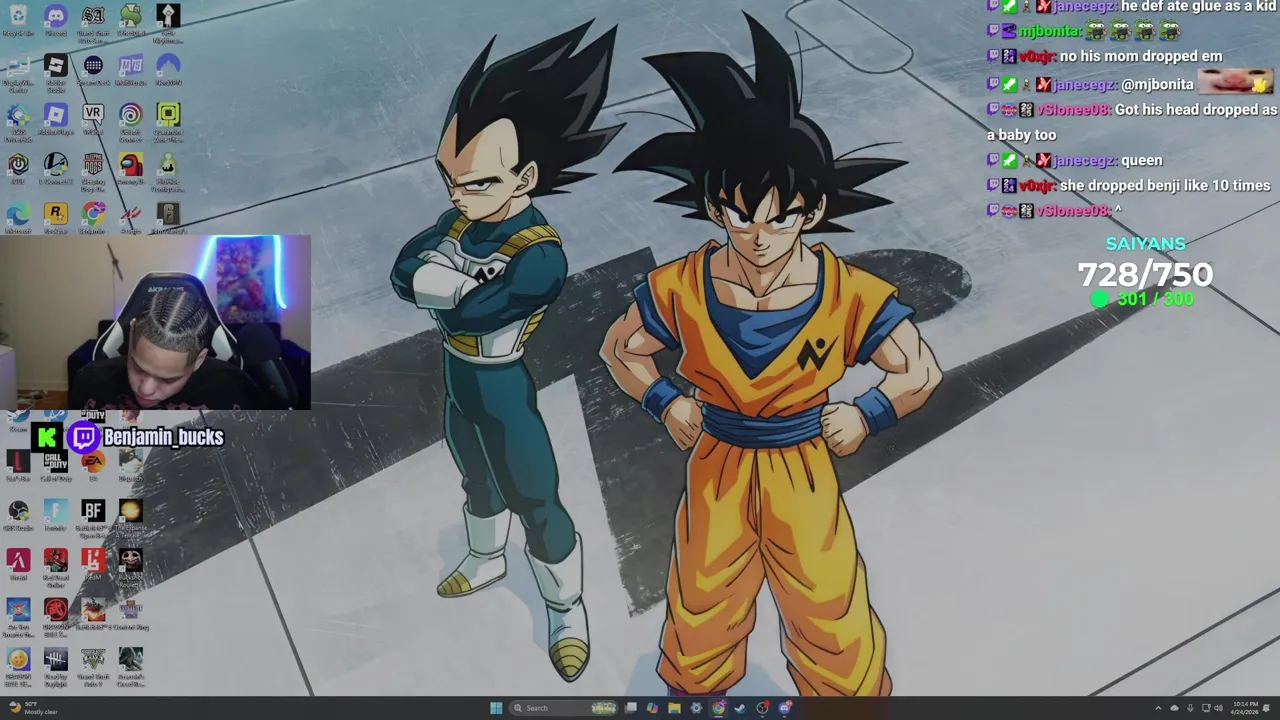The width and height of the screenshot is (1280, 720).
Task: Open the Recycle Bin desktop icon
Action: (18, 20)
